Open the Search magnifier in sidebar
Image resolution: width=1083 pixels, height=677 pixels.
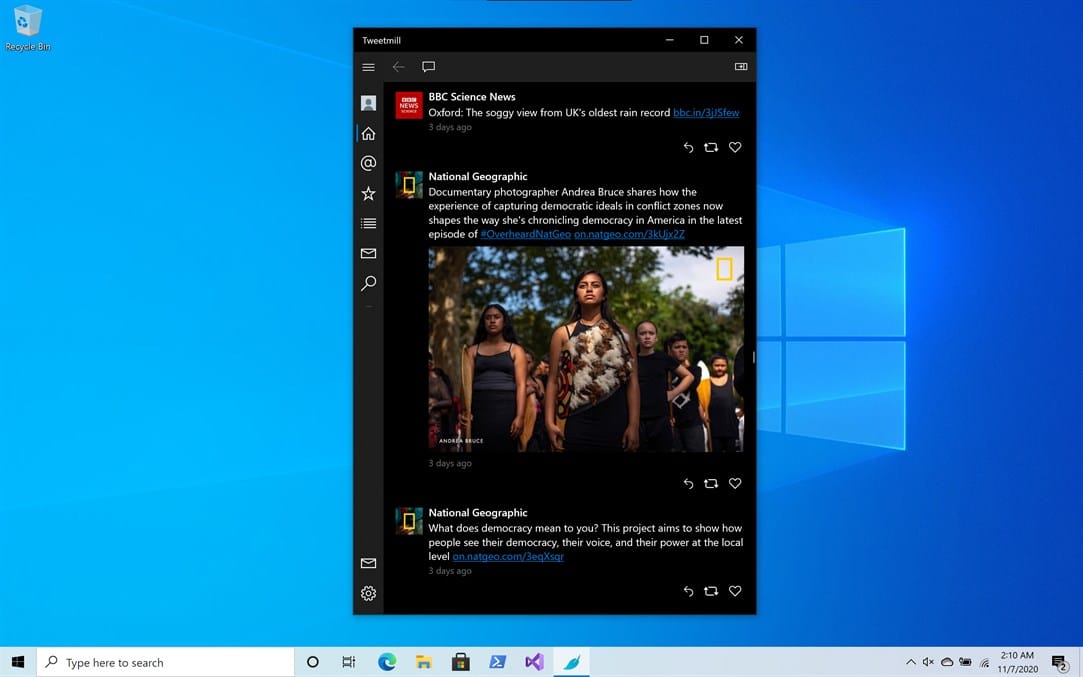point(368,284)
